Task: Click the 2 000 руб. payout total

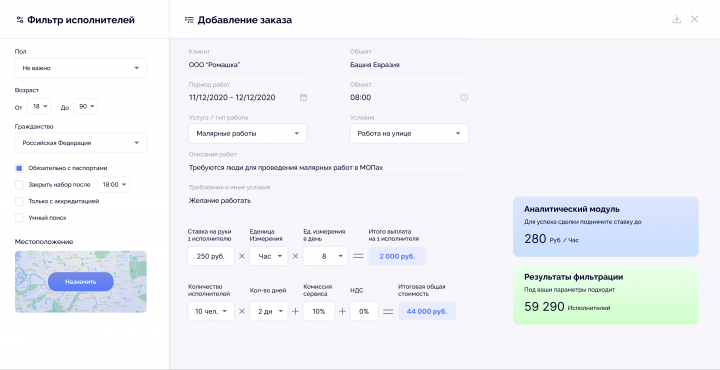Action: [x=397, y=256]
